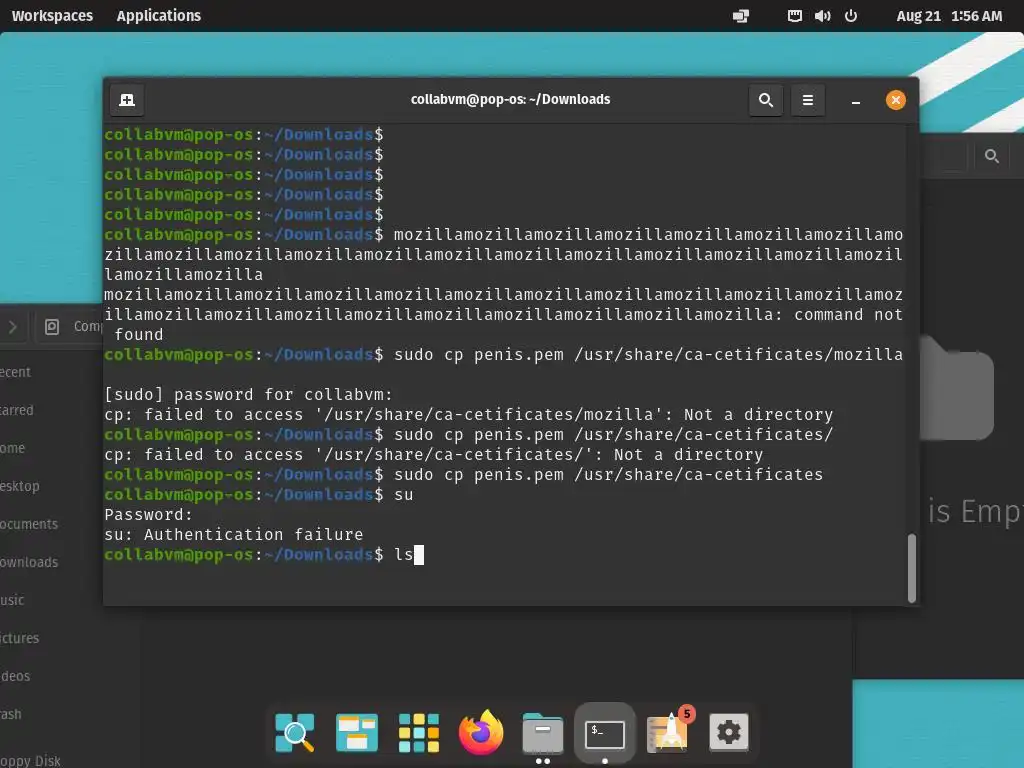Image resolution: width=1024 pixels, height=768 pixels.
Task: Select Videos in Files sidebar
Action: point(15,676)
